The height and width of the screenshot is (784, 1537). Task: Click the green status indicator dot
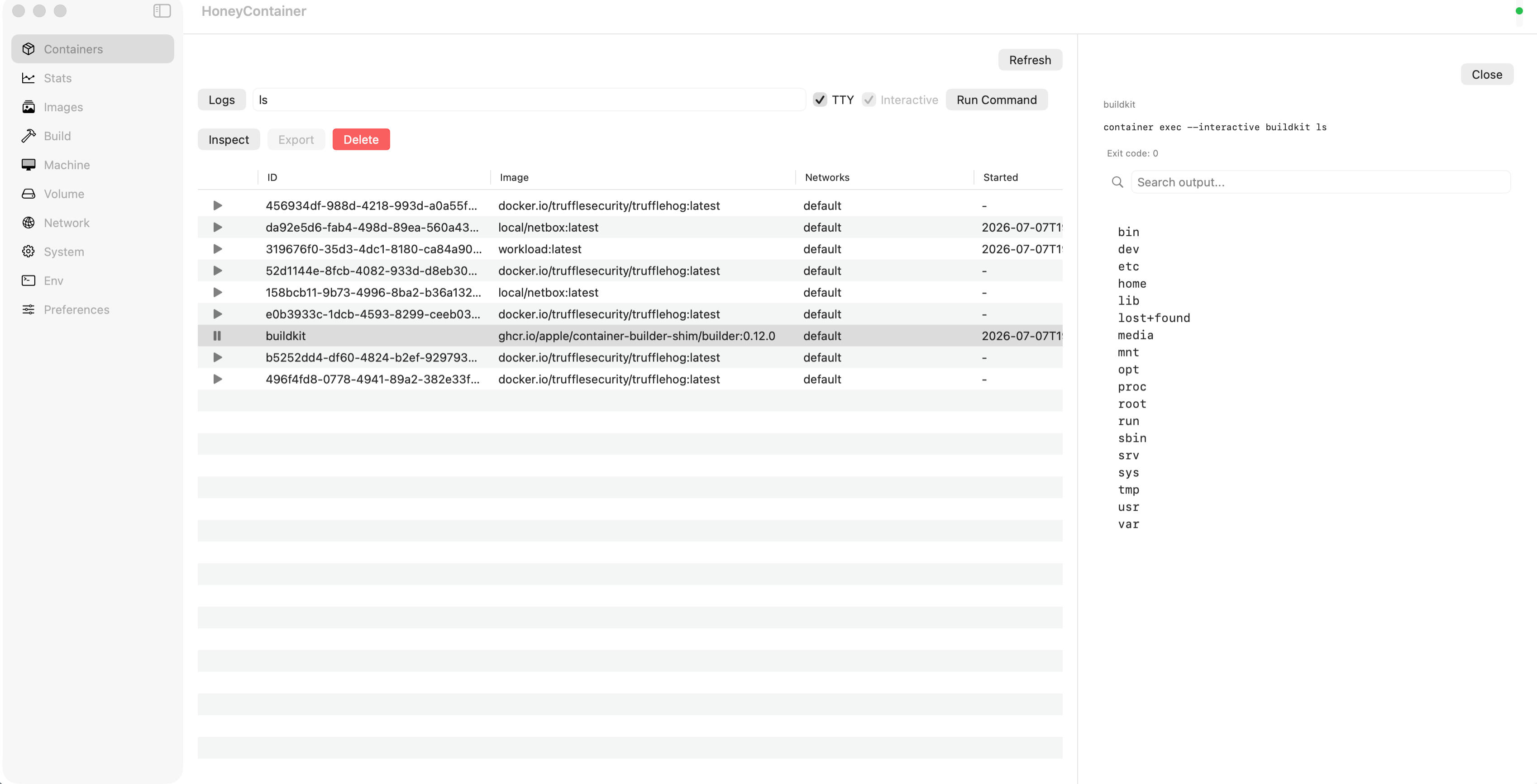tap(1518, 11)
